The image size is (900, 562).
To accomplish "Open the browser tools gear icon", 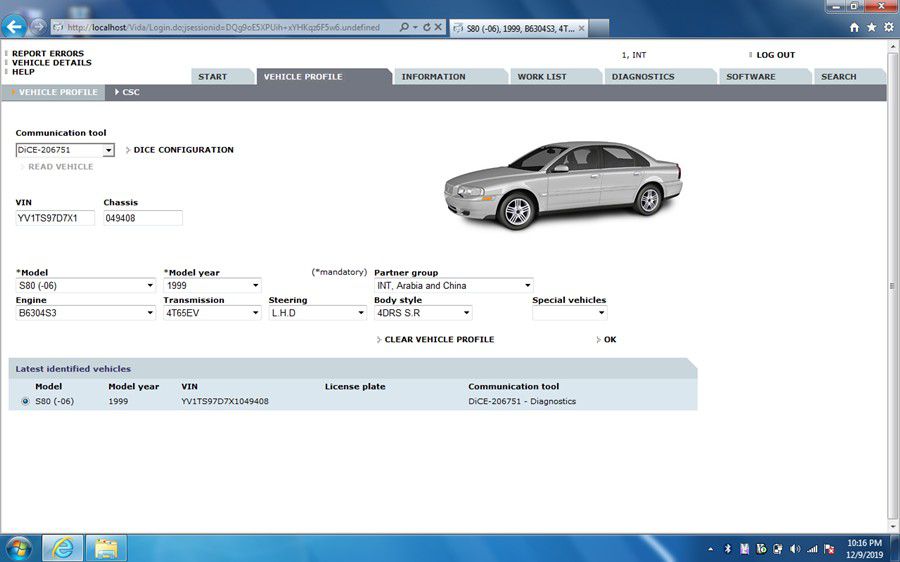I will pyautogui.click(x=888, y=28).
